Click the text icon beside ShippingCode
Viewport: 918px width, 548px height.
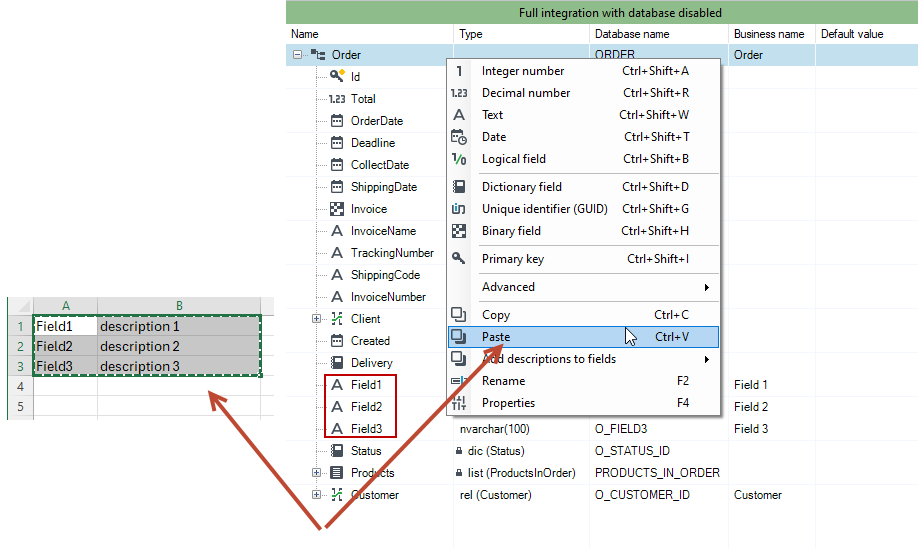(x=337, y=275)
